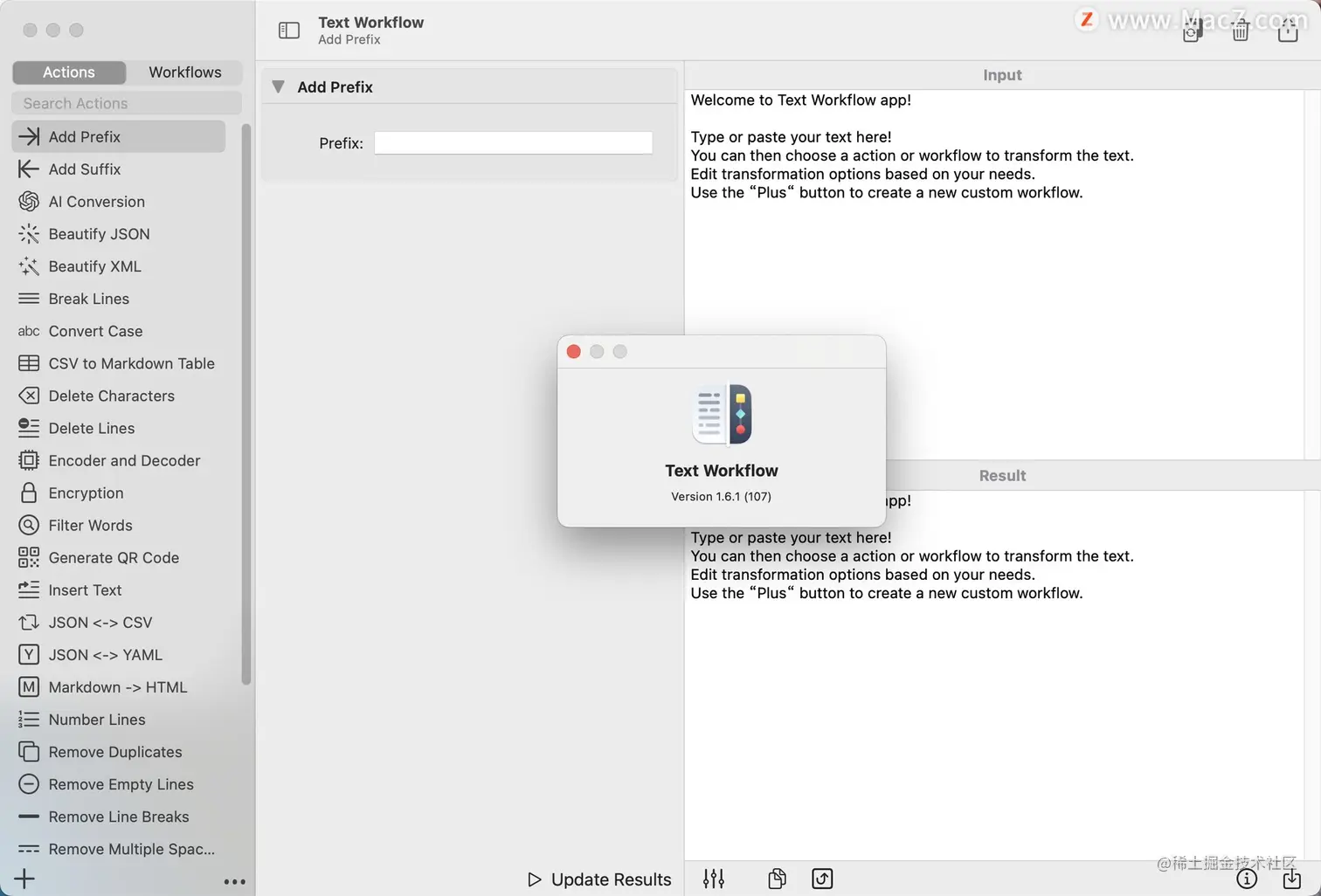
Task: Close the Text Workflow about dialog
Action: [573, 351]
